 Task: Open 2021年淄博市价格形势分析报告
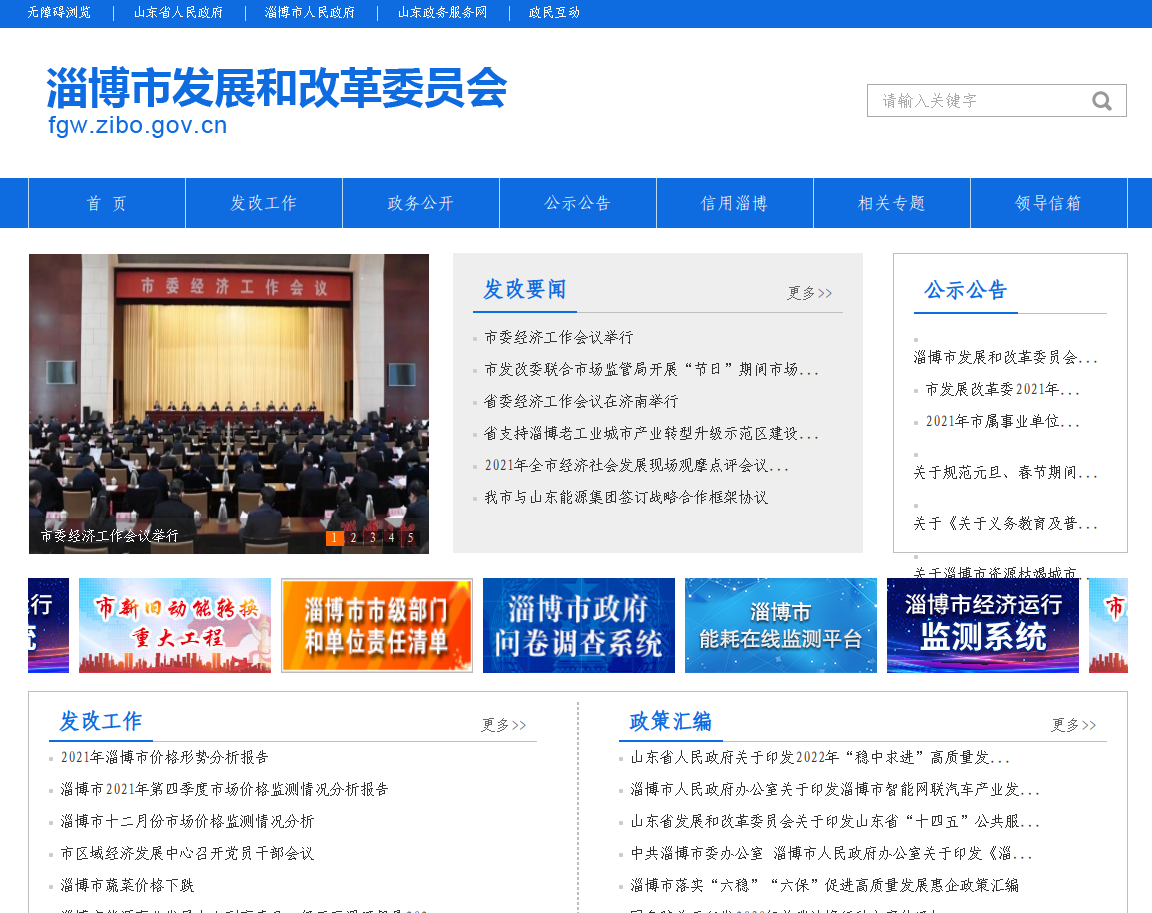click(x=165, y=757)
